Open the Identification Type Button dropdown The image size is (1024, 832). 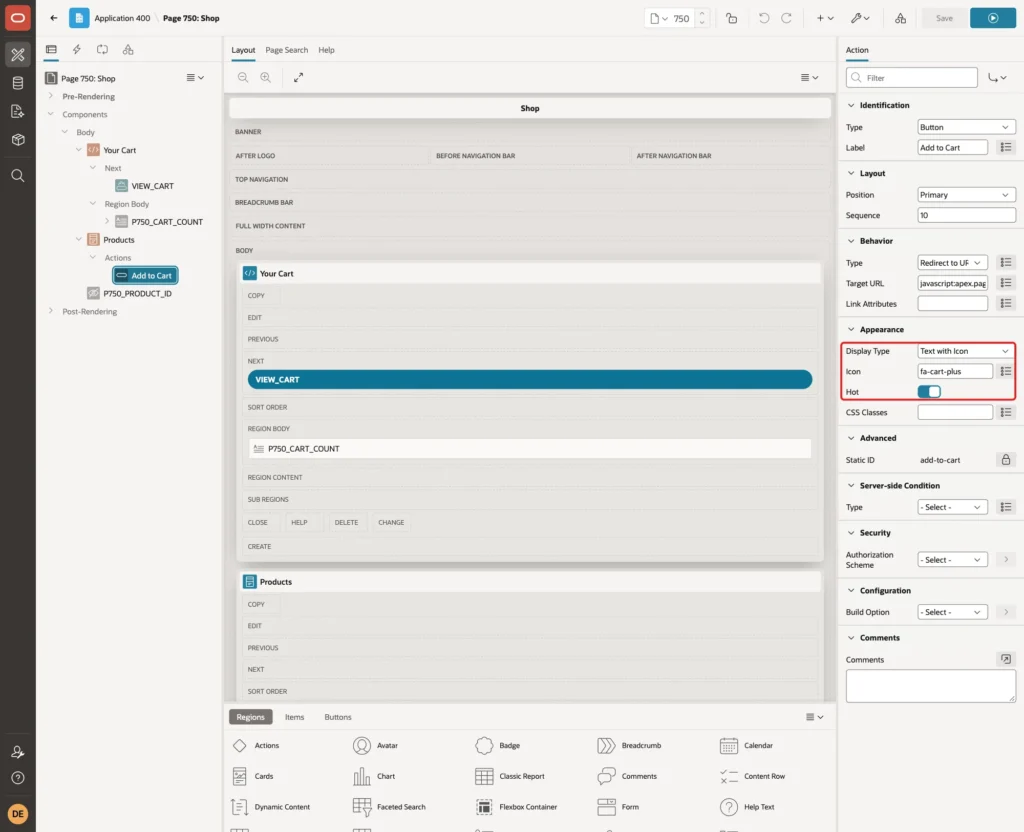[x=966, y=127]
